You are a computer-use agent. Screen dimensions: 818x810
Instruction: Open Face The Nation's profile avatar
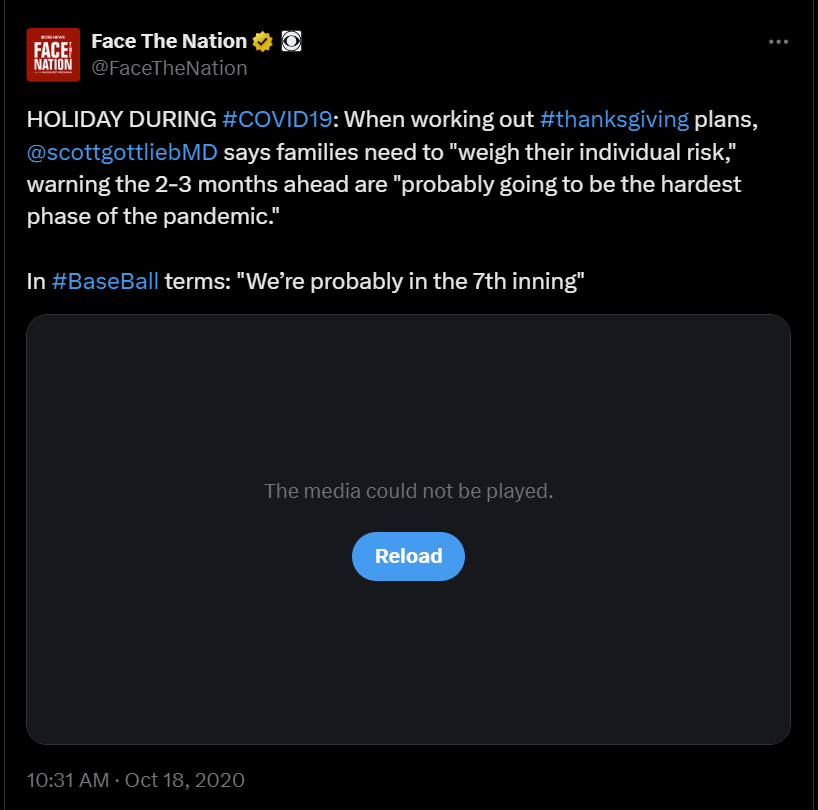pos(53,53)
